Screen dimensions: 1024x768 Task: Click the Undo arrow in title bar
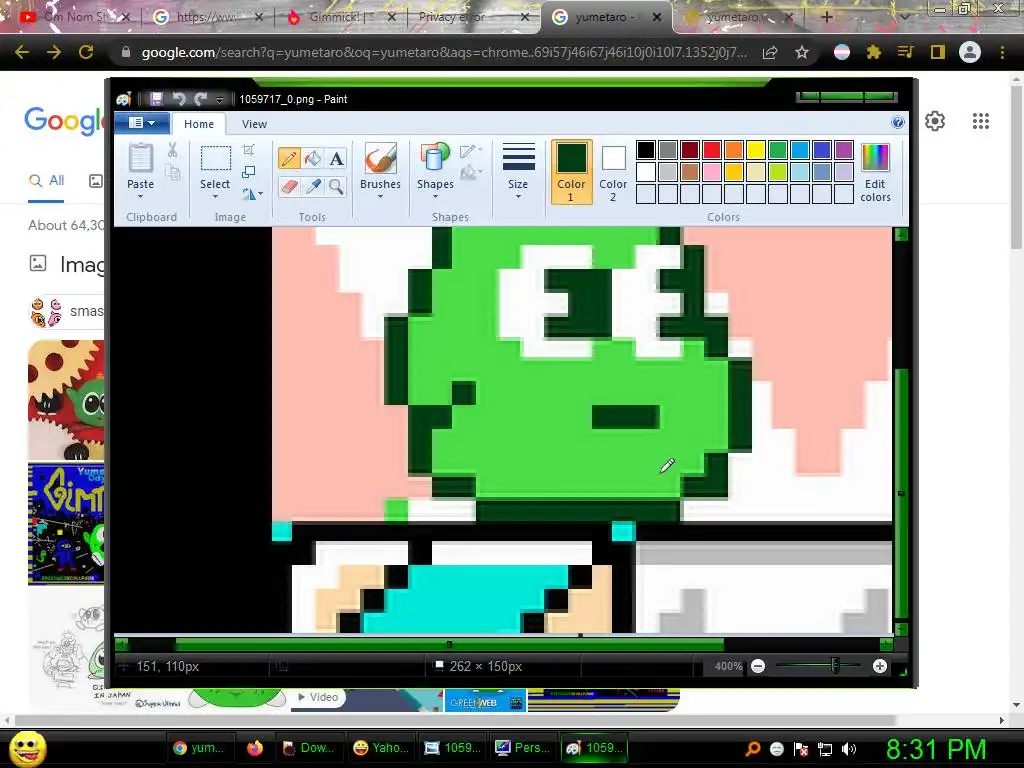(x=178, y=99)
